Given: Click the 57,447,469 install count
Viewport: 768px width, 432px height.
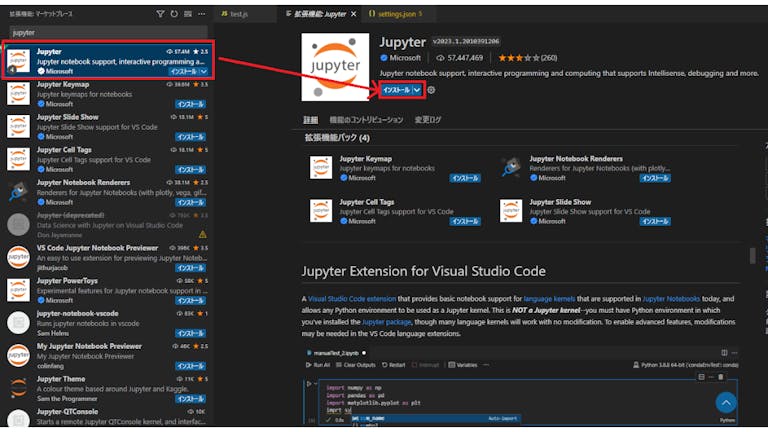Looking at the screenshot, I should [x=459, y=58].
